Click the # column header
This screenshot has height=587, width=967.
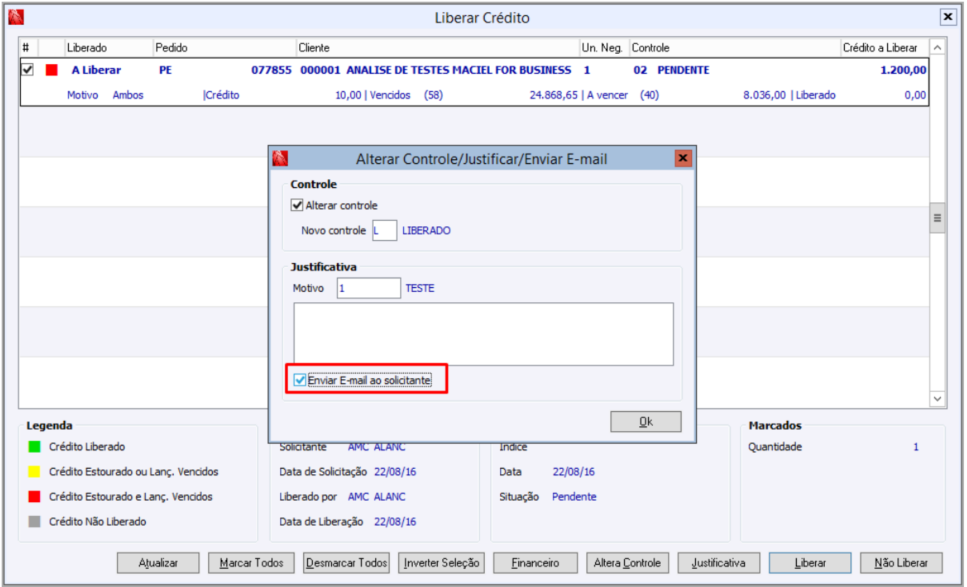pos(28,47)
